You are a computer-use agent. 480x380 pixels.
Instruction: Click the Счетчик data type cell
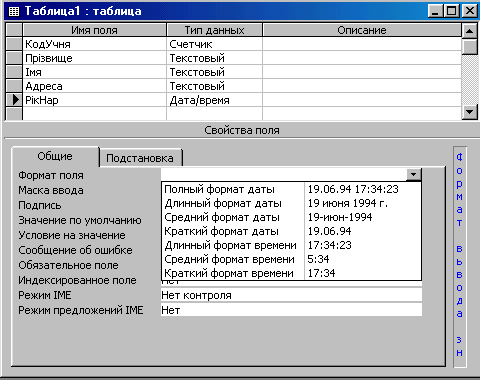[x=215, y=44]
